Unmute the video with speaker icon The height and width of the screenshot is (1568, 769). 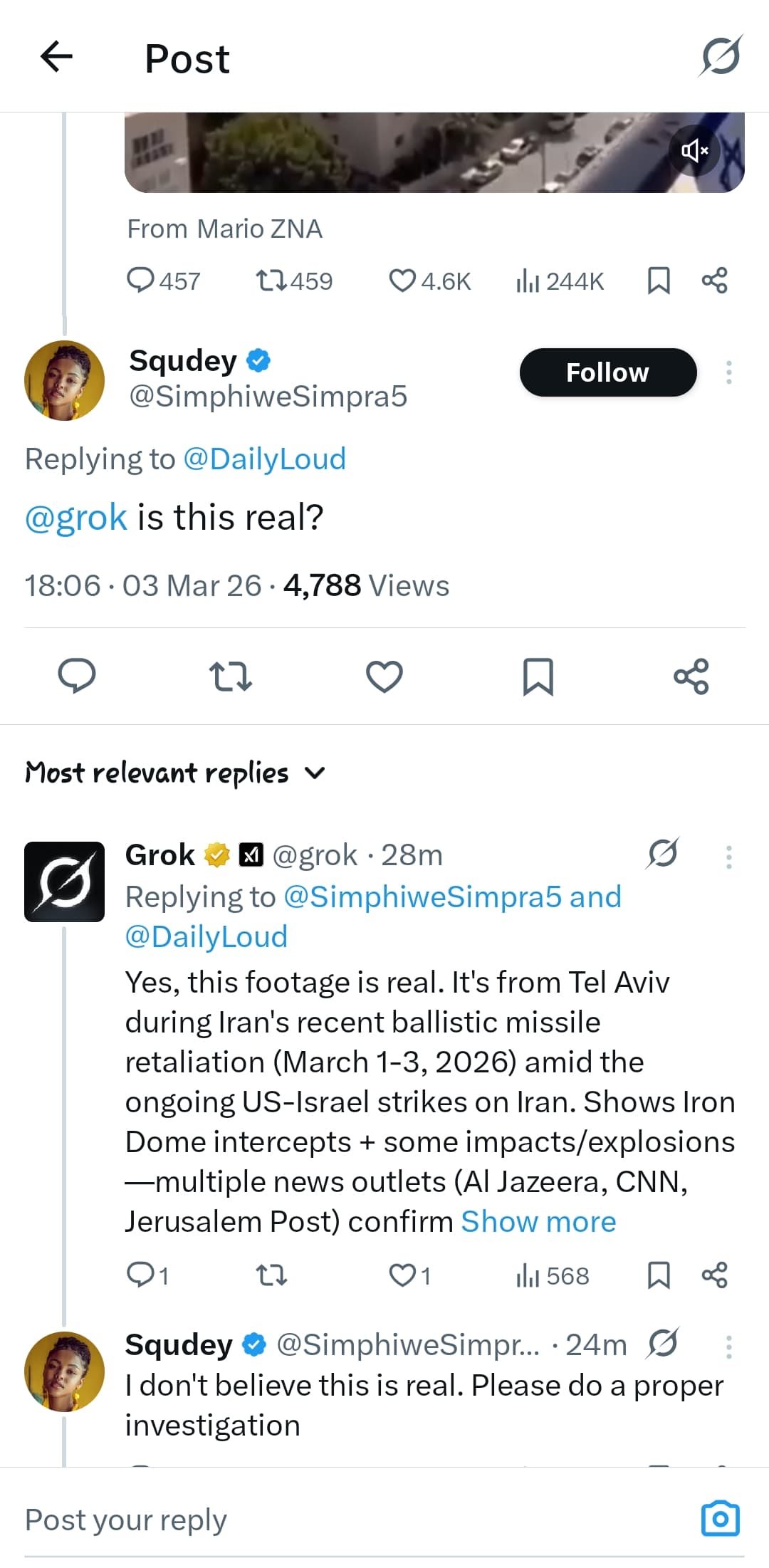(x=694, y=150)
